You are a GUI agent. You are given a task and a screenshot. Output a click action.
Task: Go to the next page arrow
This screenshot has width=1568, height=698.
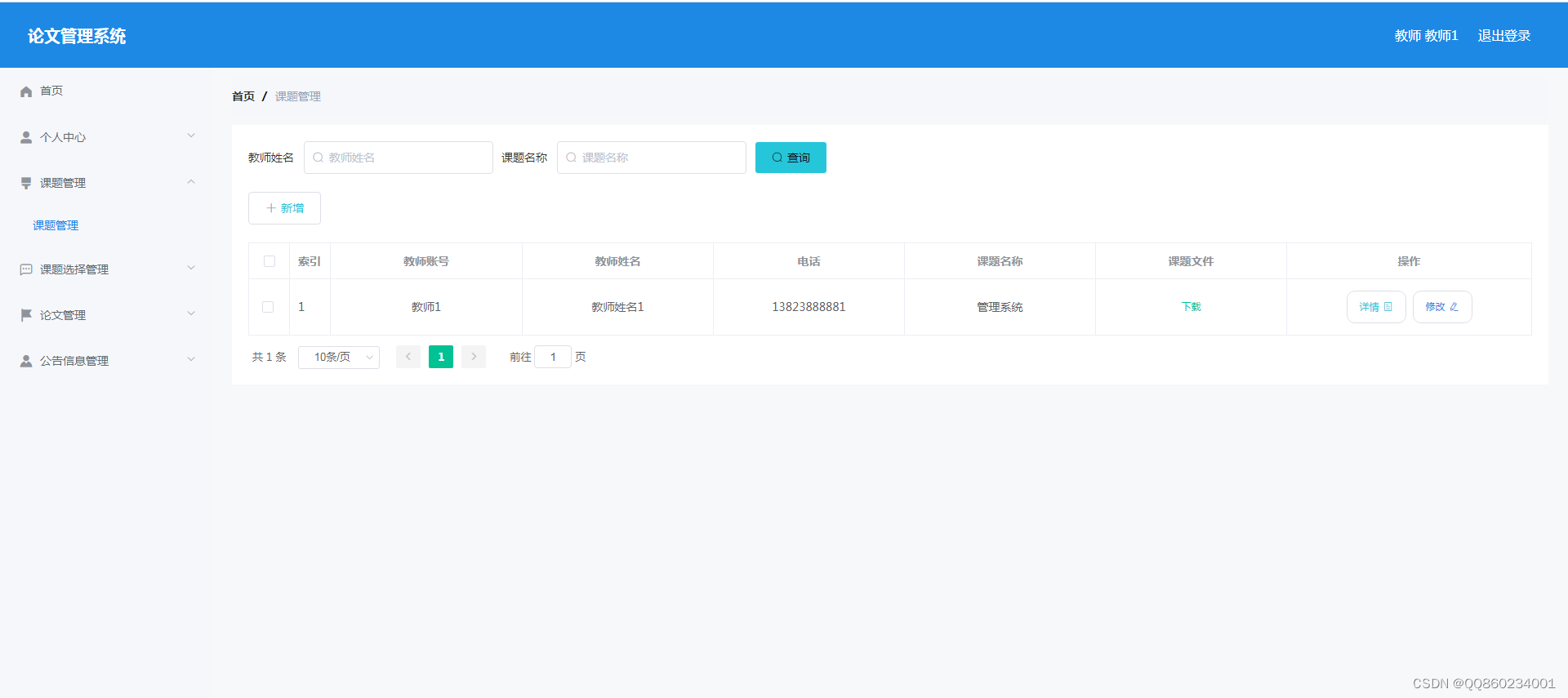(474, 357)
